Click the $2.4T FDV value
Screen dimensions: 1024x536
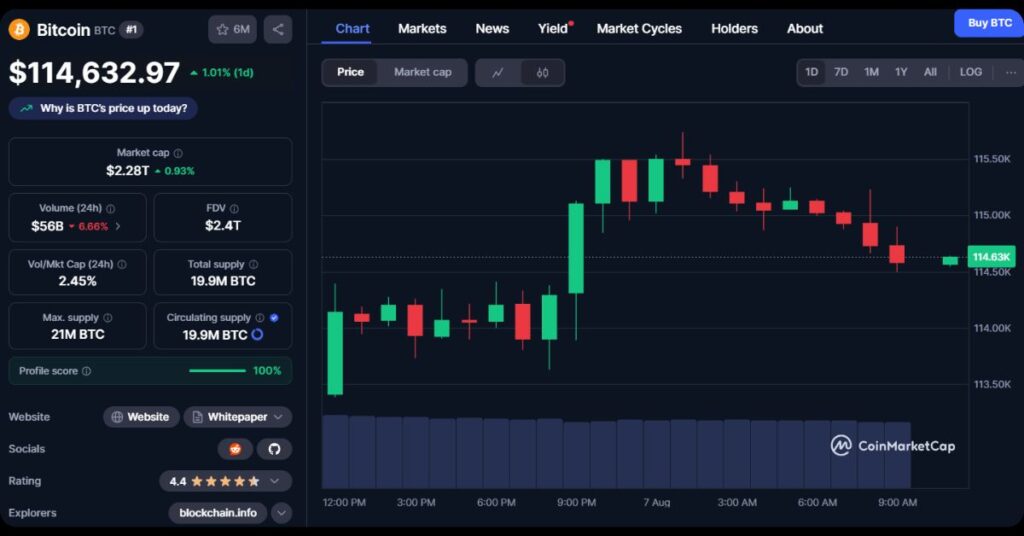point(223,226)
